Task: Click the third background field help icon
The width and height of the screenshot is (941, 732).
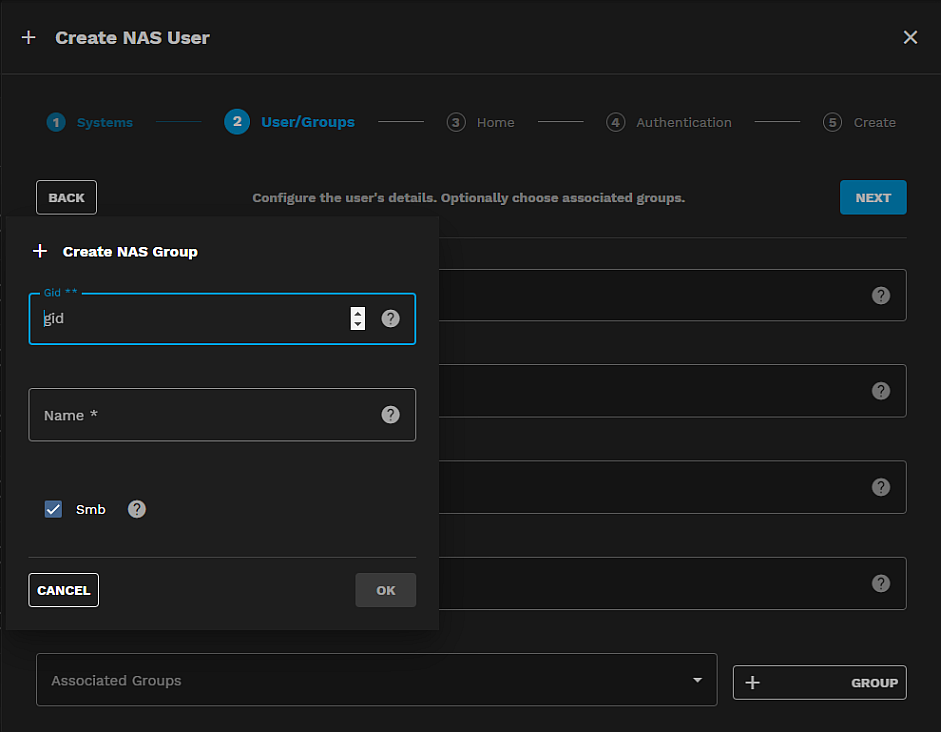Action: 881,487
